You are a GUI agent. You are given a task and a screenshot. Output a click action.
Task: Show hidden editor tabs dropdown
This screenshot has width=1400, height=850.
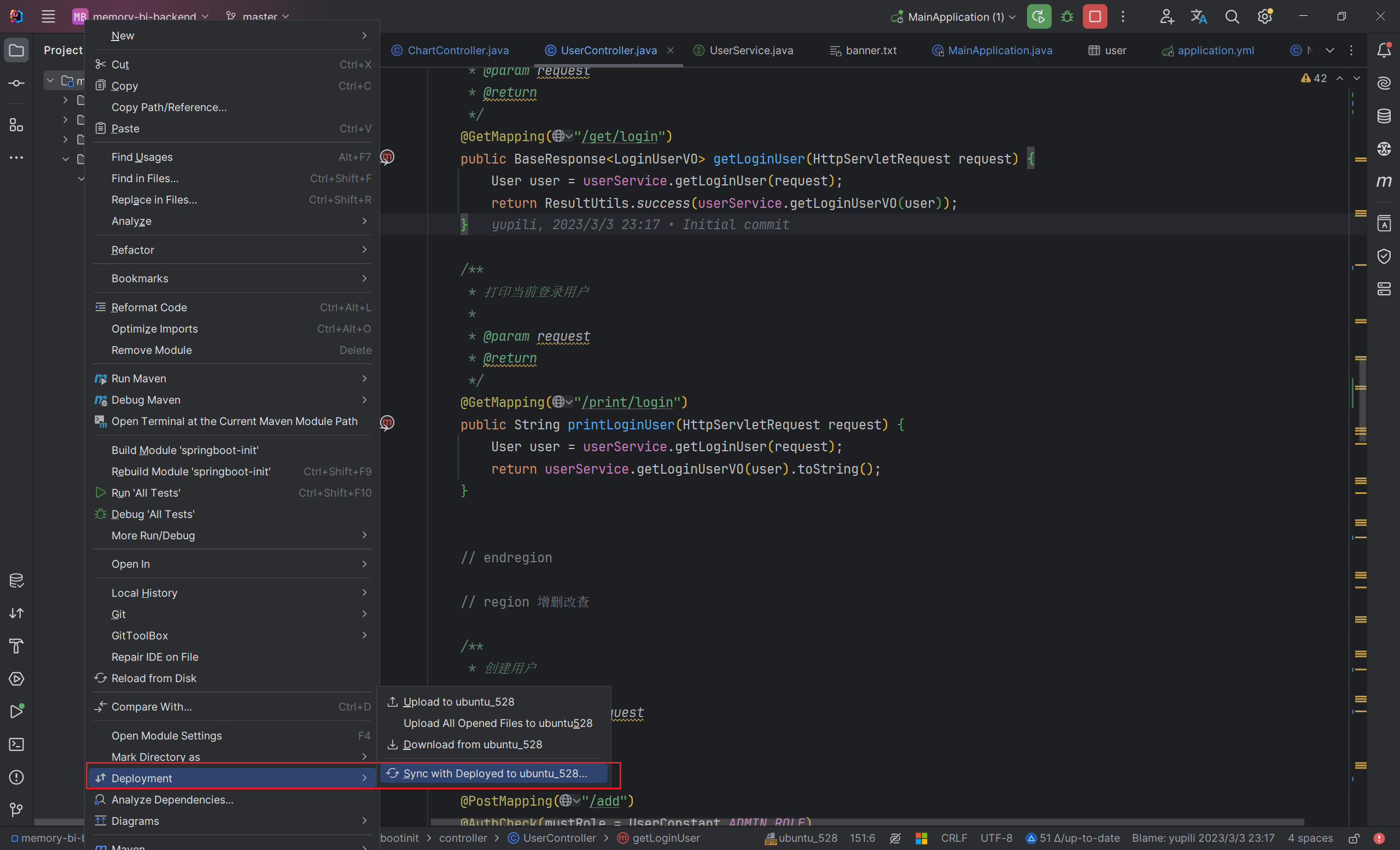point(1329,50)
